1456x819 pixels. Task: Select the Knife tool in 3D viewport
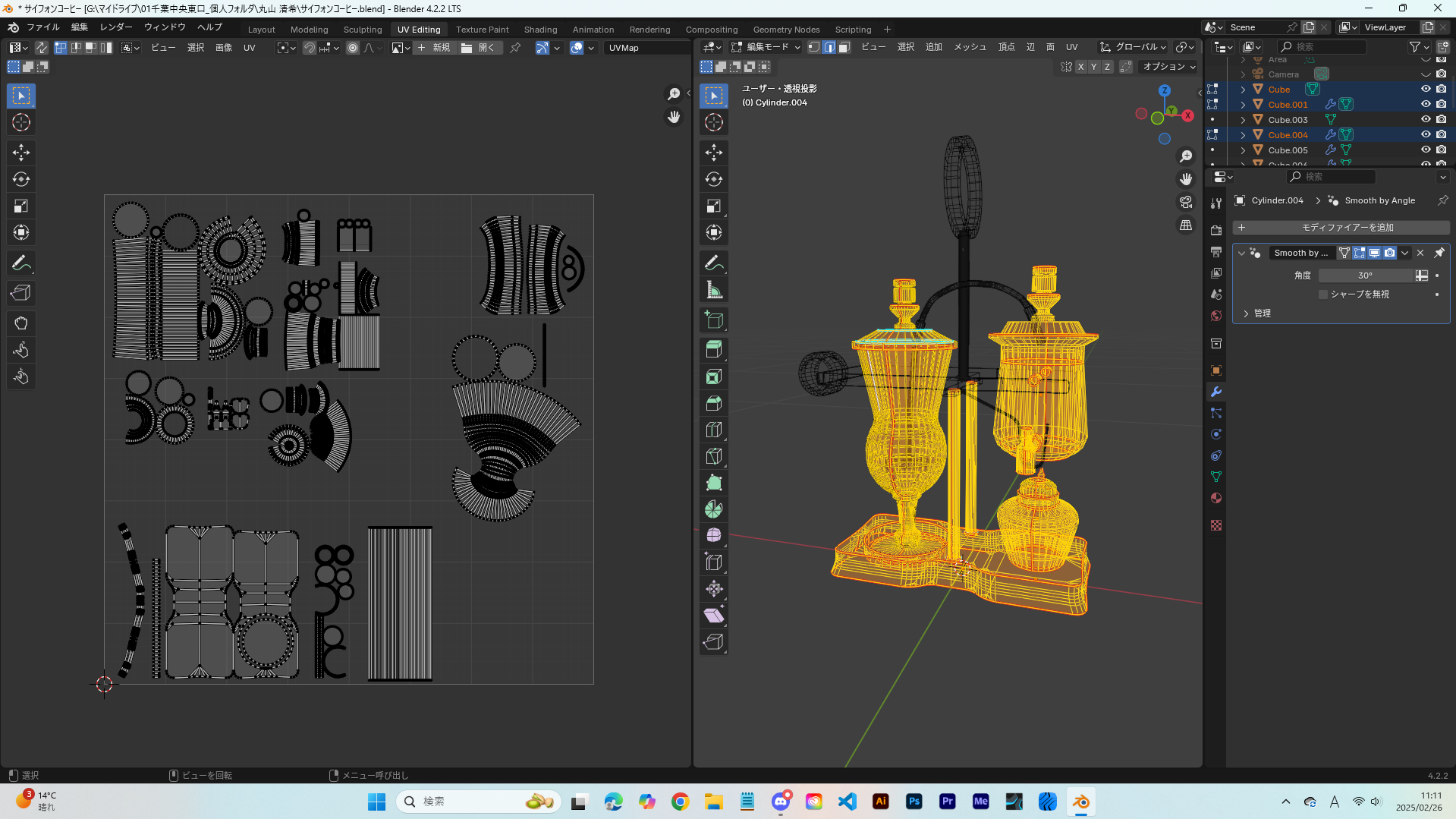click(x=713, y=456)
